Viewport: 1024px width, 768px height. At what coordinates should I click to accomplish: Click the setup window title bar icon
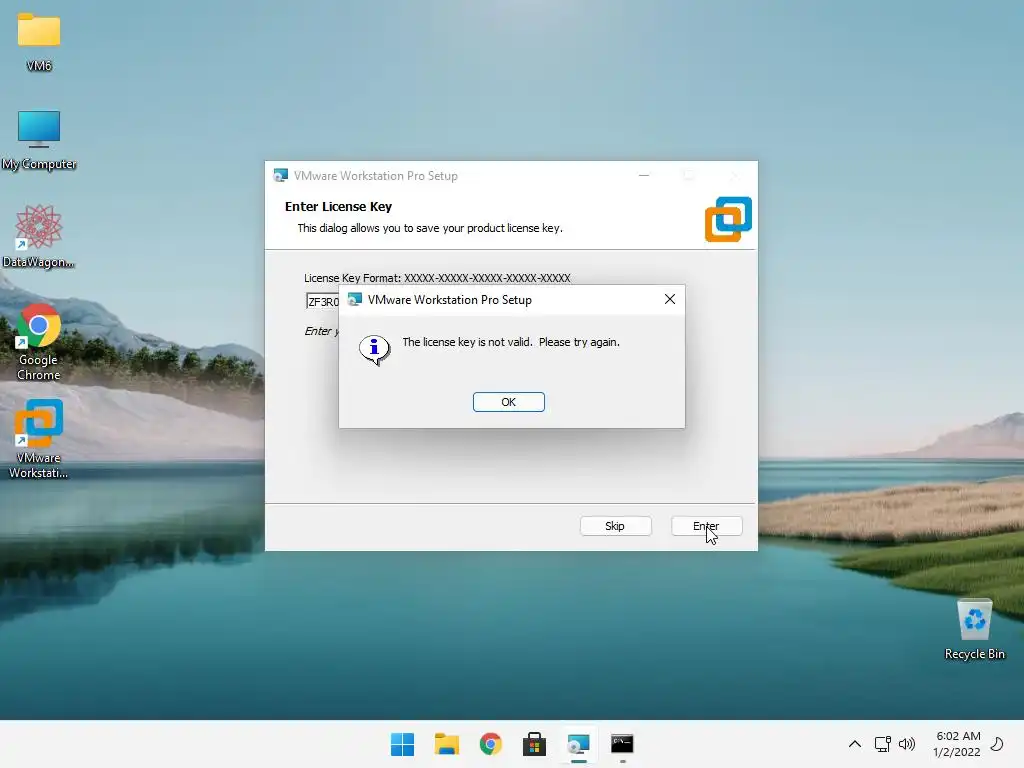point(281,175)
